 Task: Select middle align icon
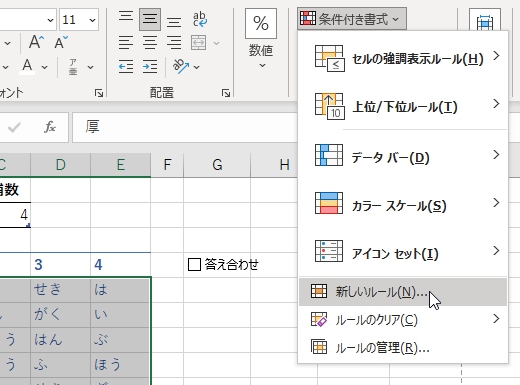(x=150, y=19)
